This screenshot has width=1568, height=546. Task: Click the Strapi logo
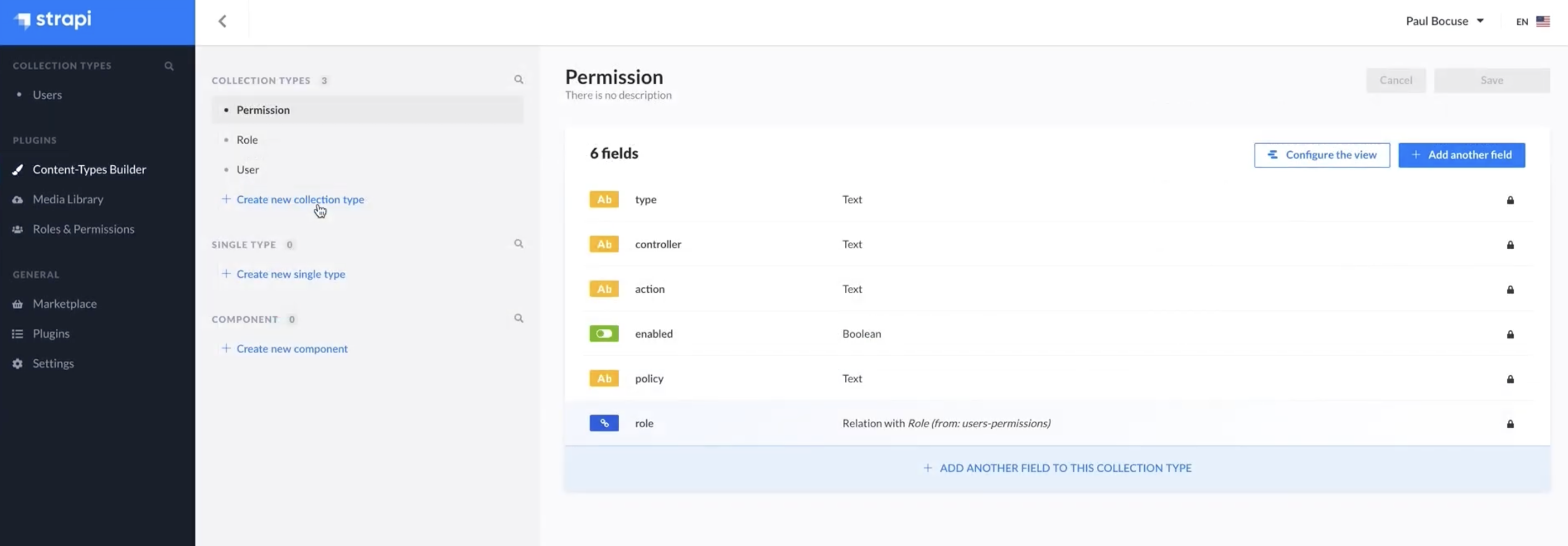click(x=52, y=20)
